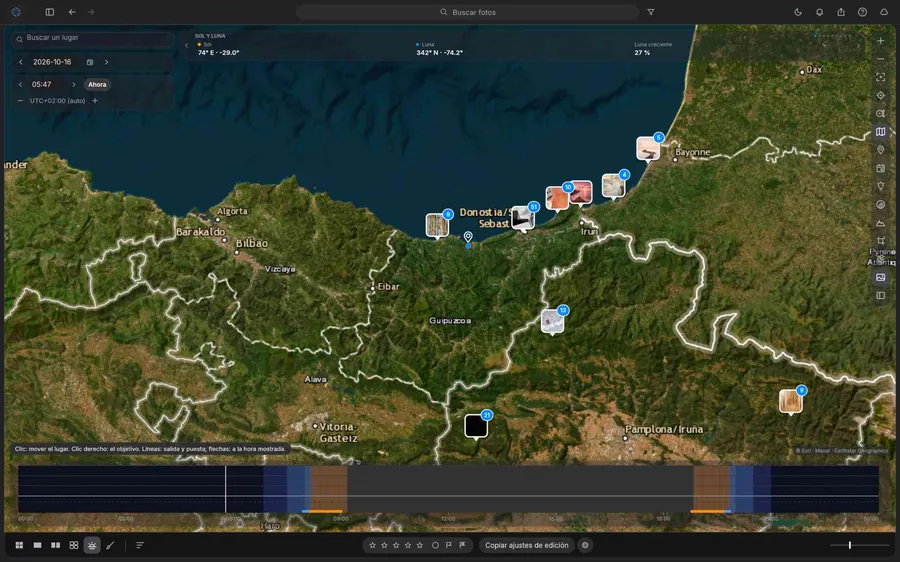Screen dimensions: 900x562
Task: Click the circular globe icon in the map toolbar
Action: pos(880,204)
